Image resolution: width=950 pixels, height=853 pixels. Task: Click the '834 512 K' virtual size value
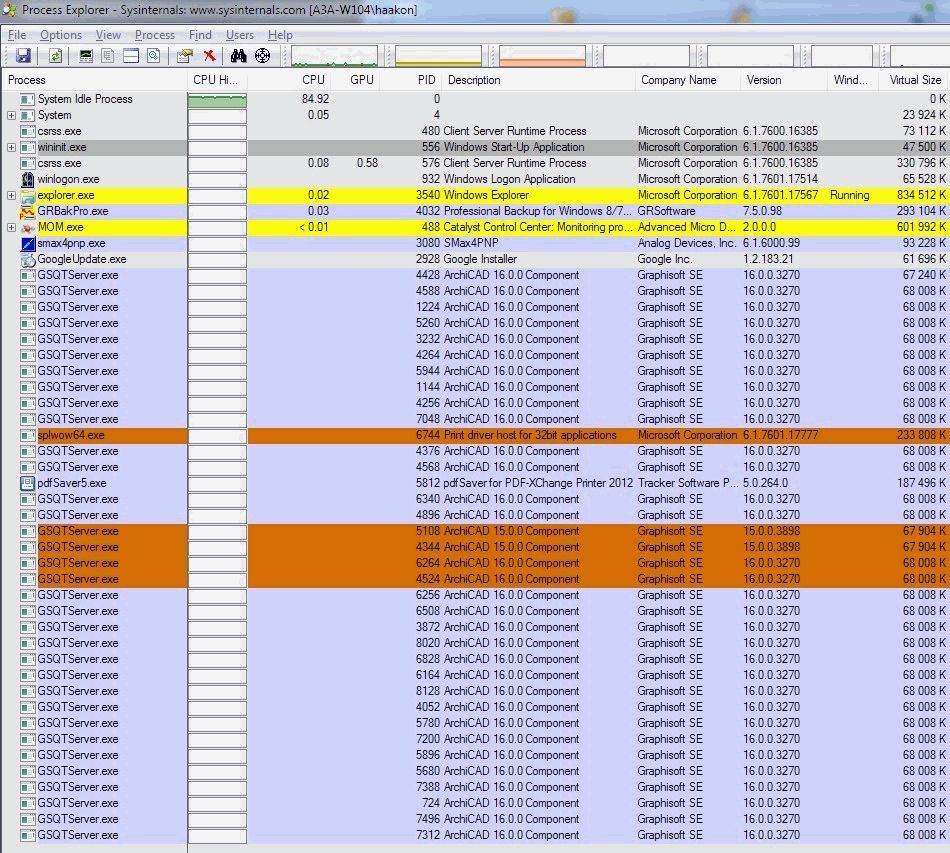click(921, 195)
